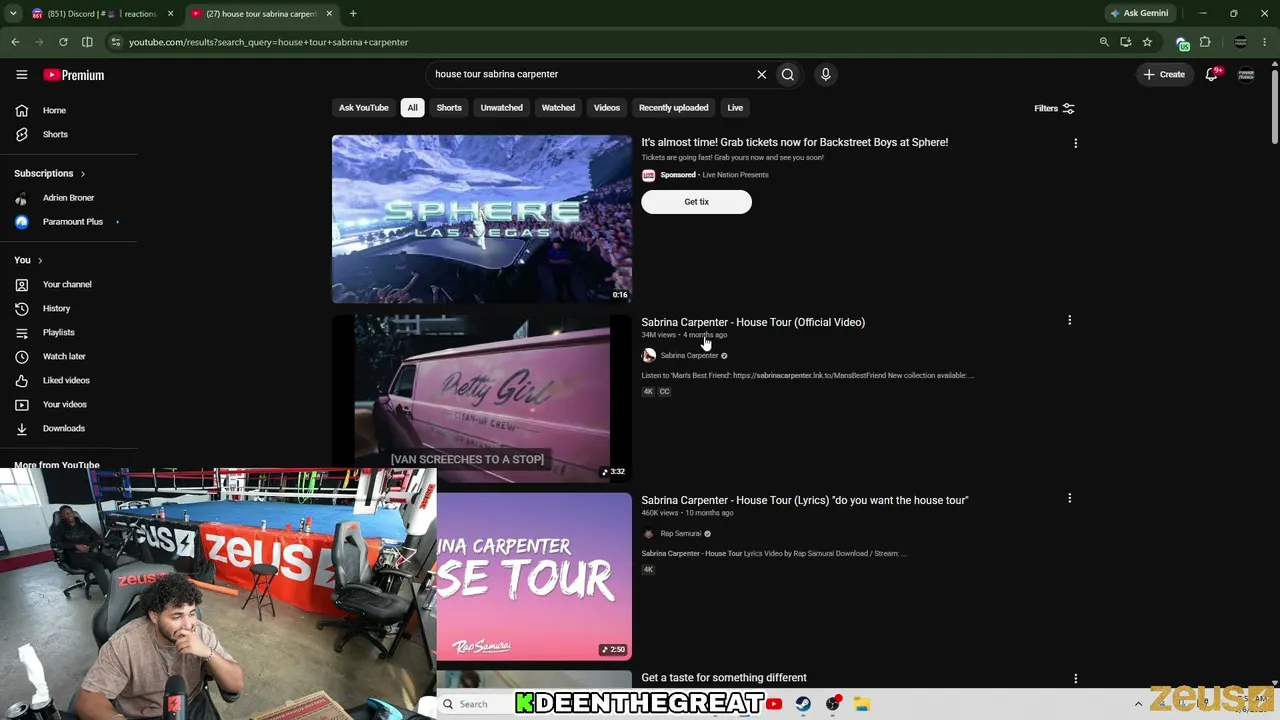This screenshot has height=720, width=1280.
Task: Filter results by Watched
Action: point(558,108)
